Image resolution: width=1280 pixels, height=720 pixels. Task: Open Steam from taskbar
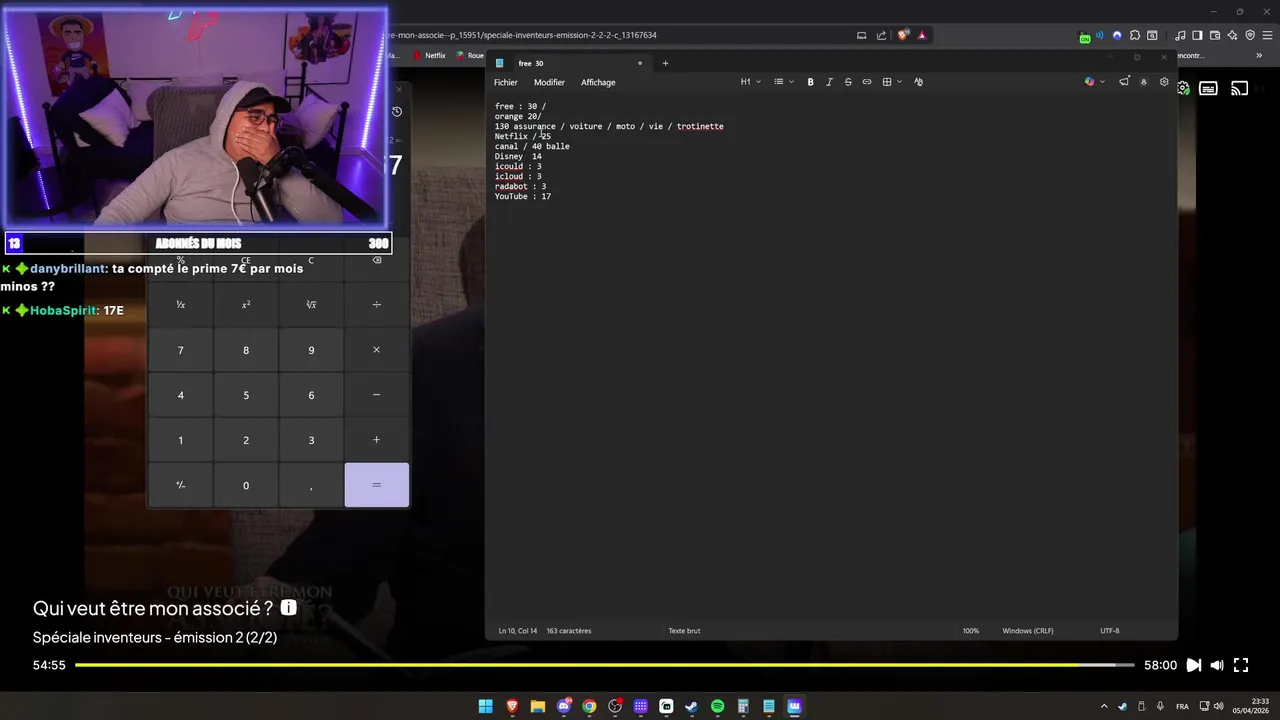(691, 706)
